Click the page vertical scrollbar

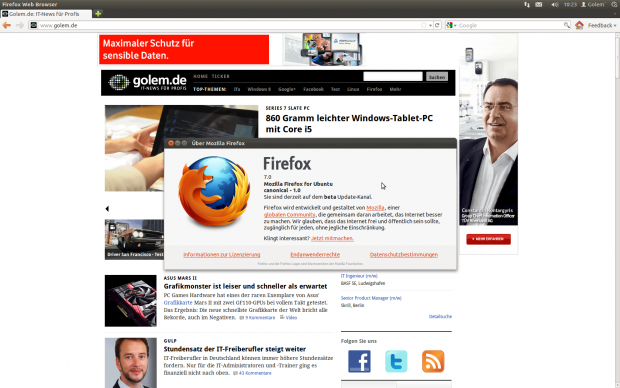click(617, 210)
